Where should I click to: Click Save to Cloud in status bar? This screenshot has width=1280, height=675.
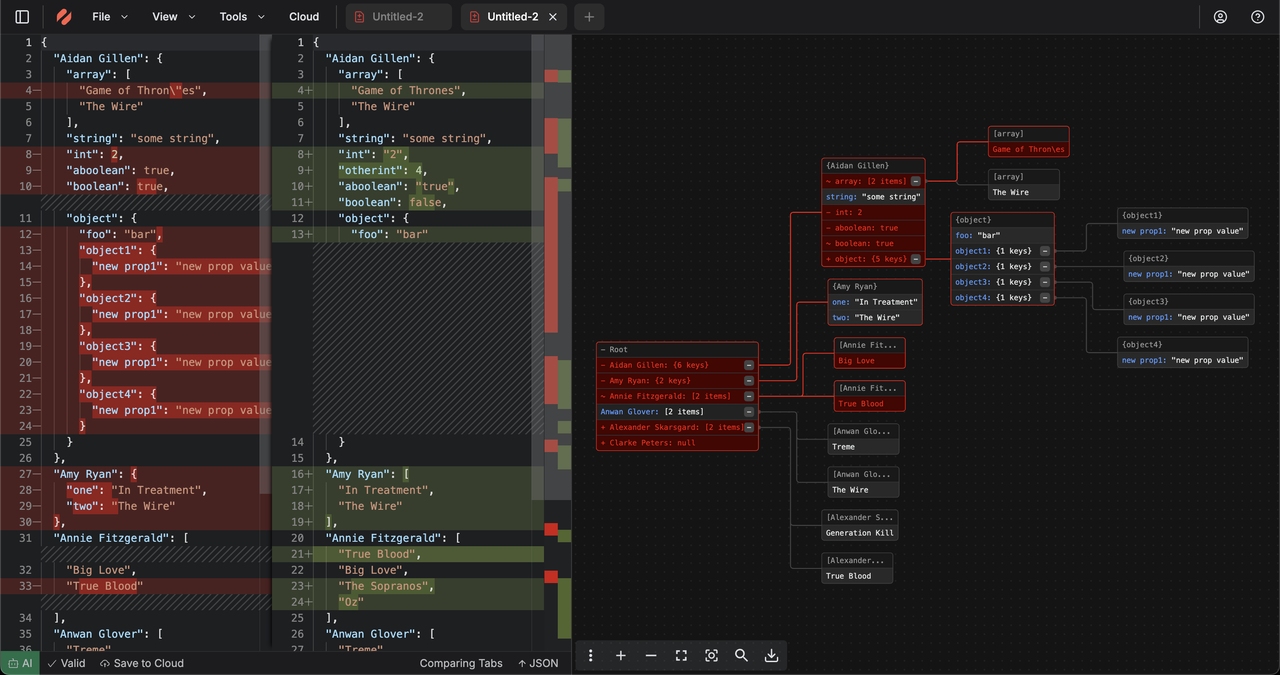(x=142, y=663)
